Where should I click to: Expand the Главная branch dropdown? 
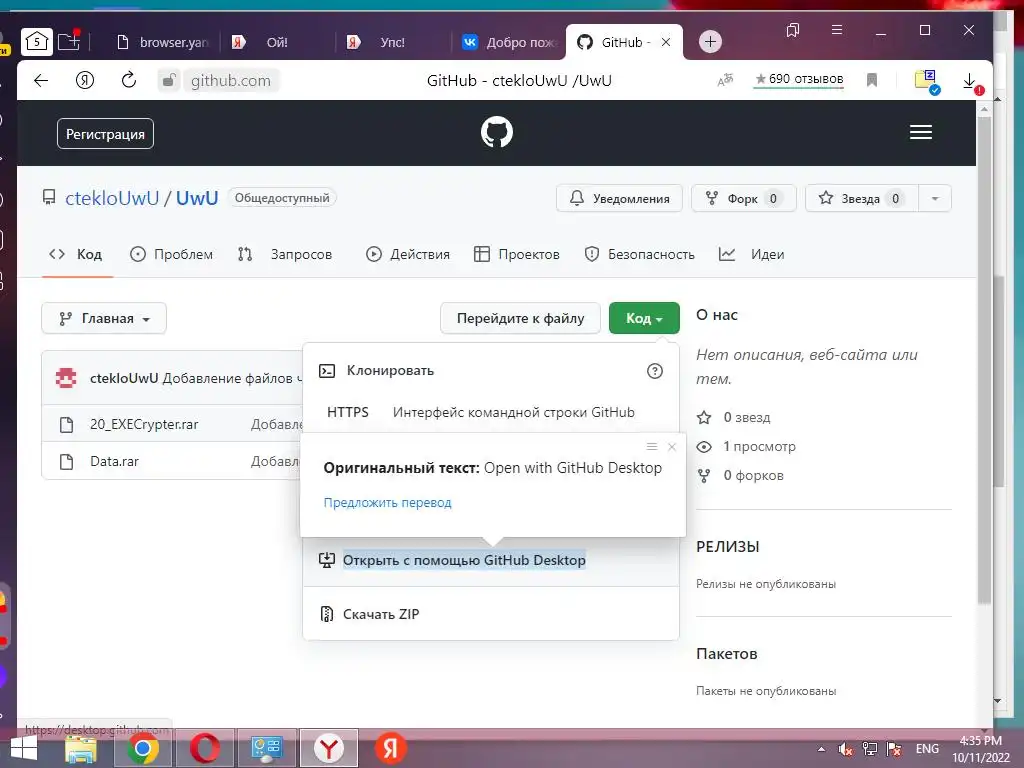pos(104,318)
